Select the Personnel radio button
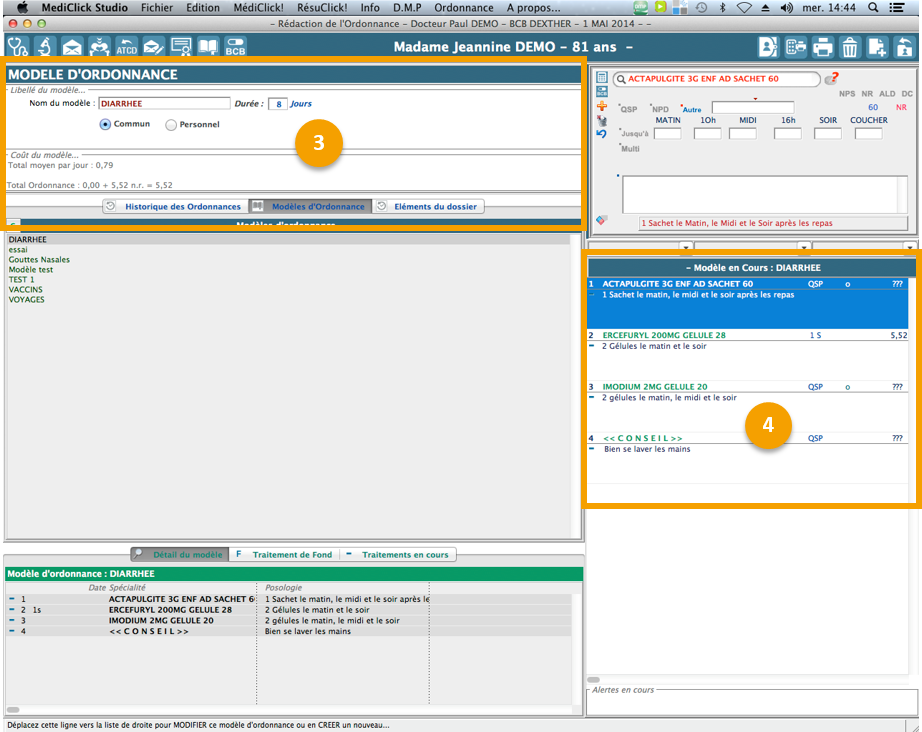The height and width of the screenshot is (732, 922). click(171, 125)
